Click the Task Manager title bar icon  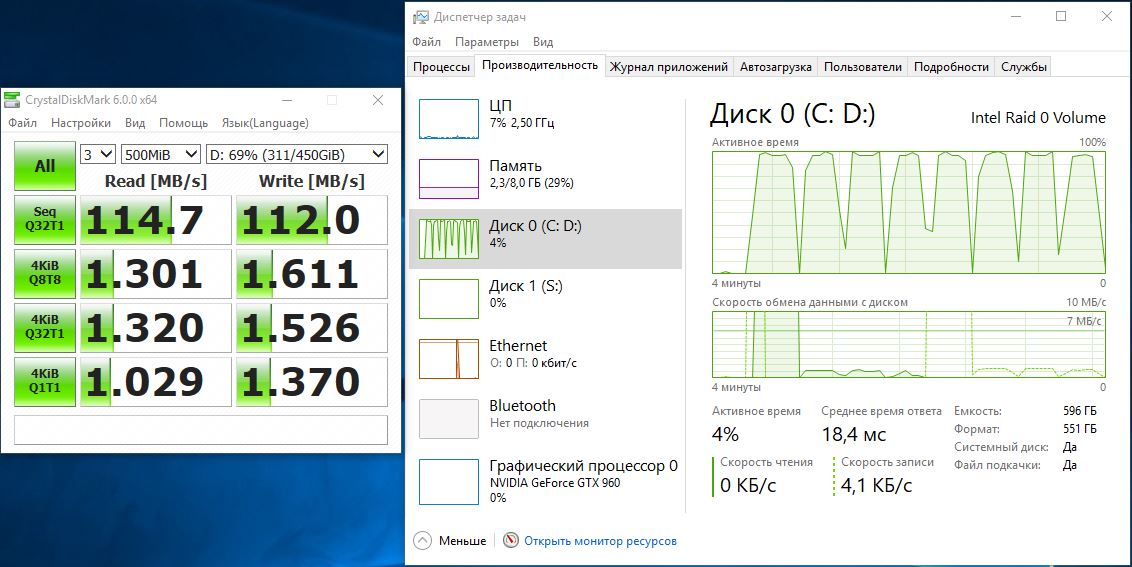pos(421,17)
